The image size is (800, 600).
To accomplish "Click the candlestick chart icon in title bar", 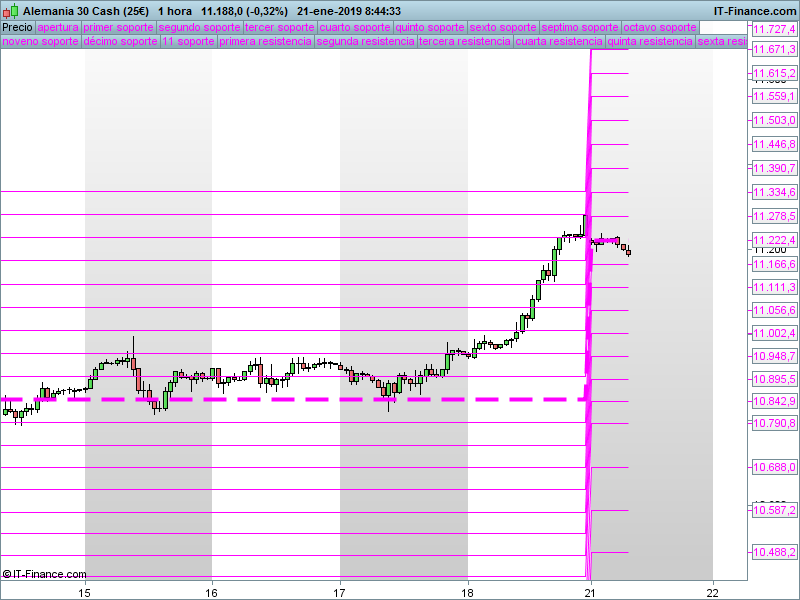I will (10, 10).
